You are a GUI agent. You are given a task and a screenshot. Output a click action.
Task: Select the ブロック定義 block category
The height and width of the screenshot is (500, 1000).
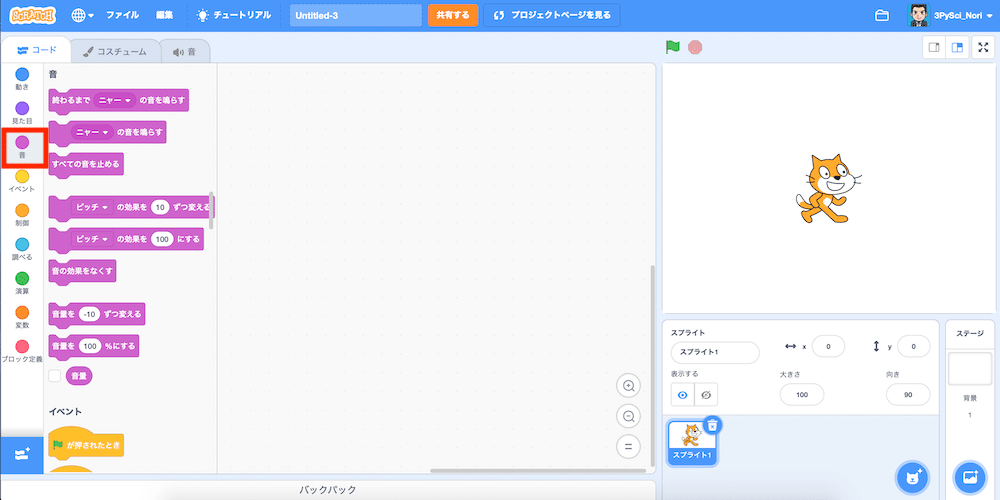pos(22,351)
